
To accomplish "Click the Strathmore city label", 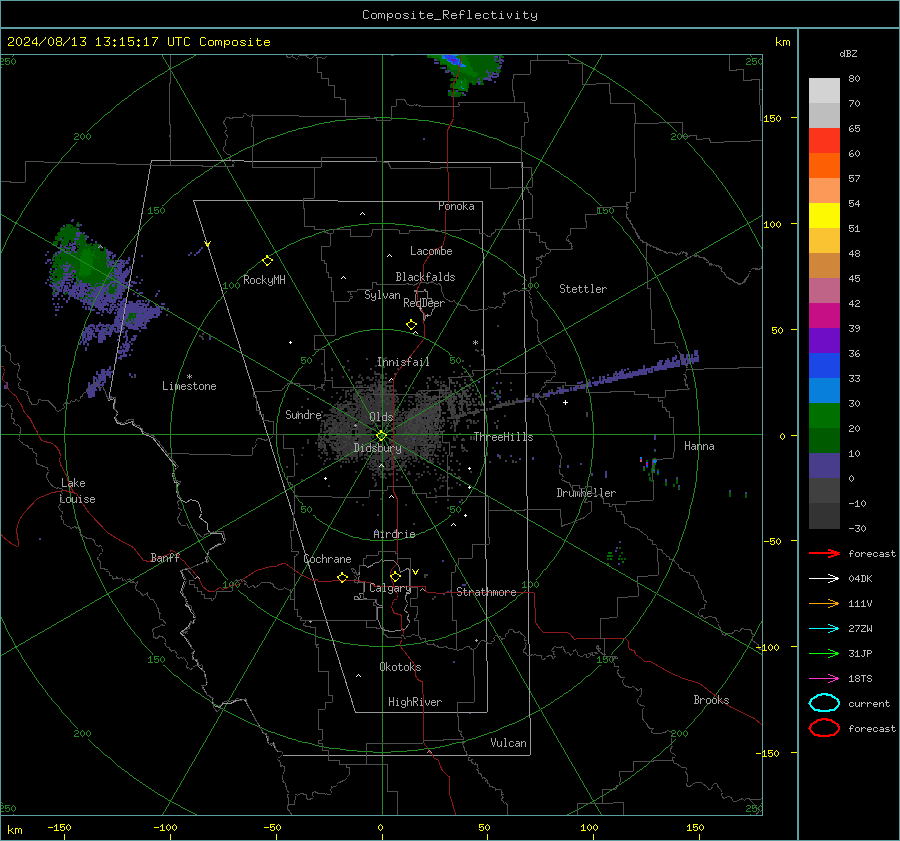I will (486, 592).
